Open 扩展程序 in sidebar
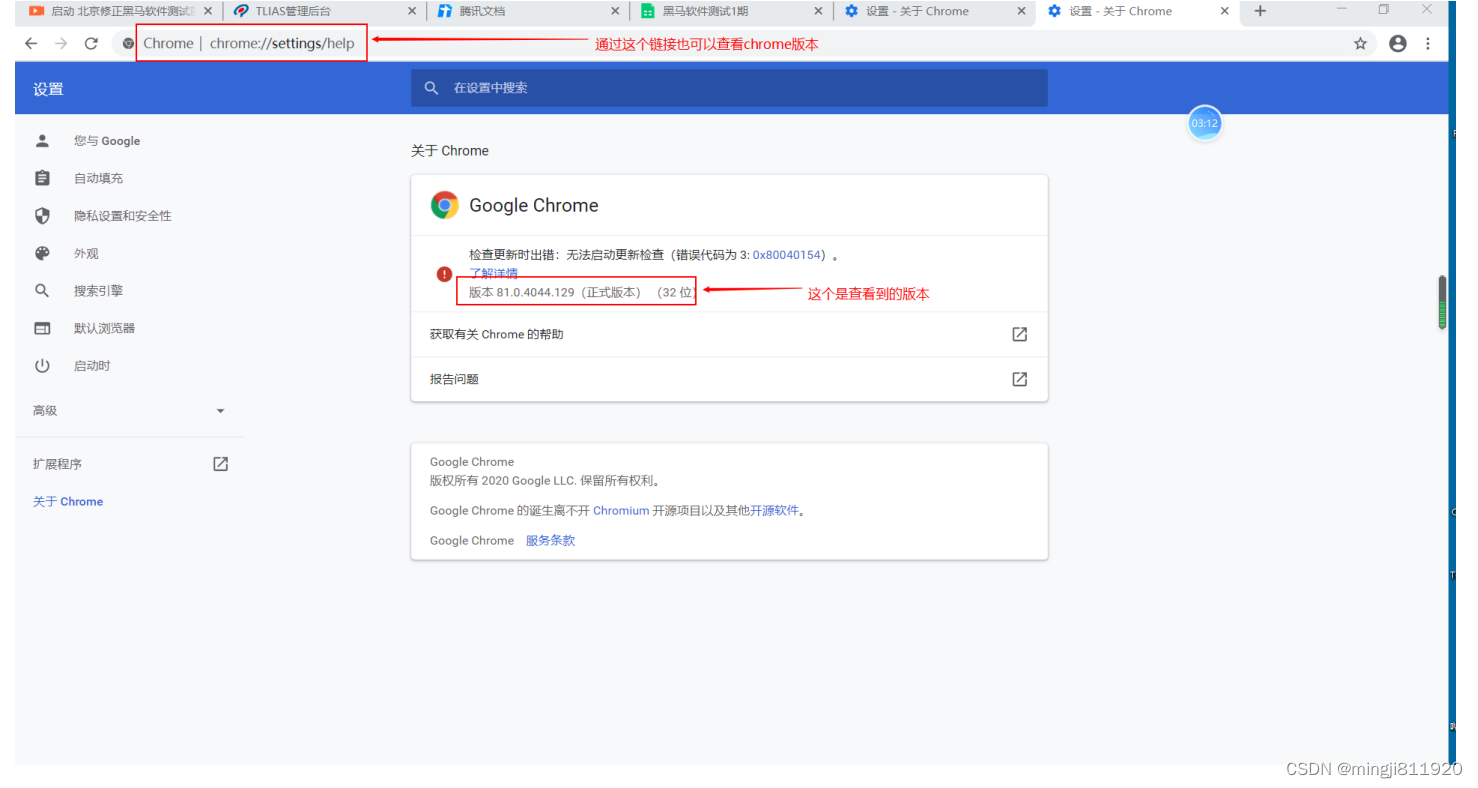The width and height of the screenshot is (1478, 788). [x=57, y=464]
